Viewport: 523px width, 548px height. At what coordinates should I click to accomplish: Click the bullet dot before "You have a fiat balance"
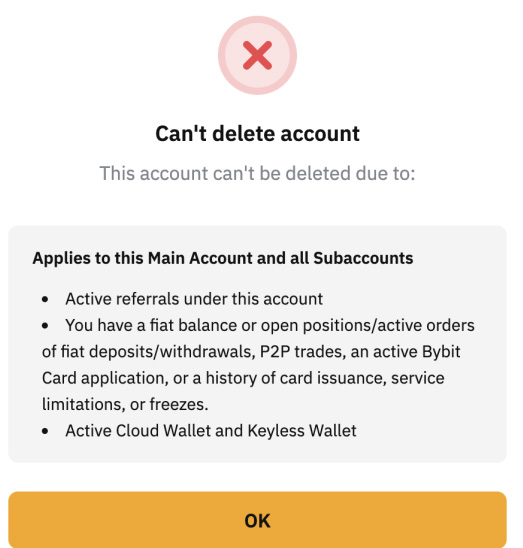click(45, 326)
